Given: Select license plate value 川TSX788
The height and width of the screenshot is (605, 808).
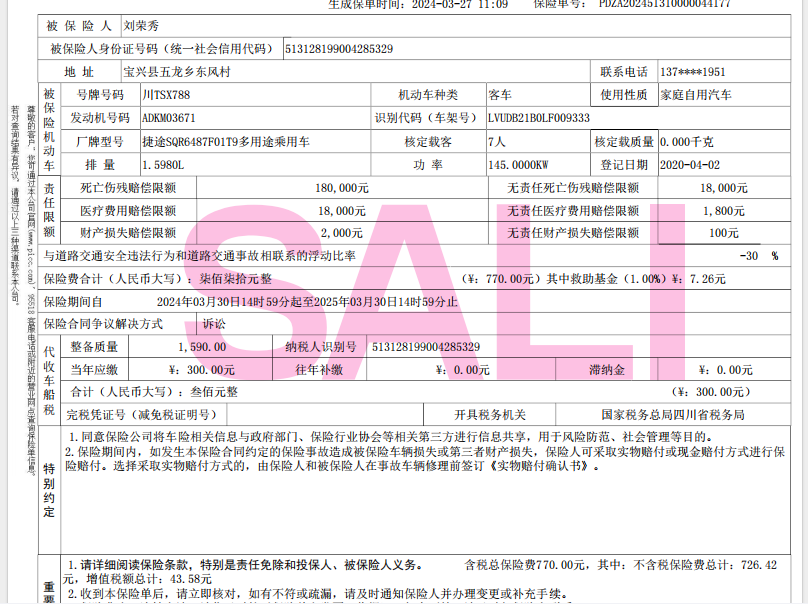Looking at the screenshot, I should 166,95.
